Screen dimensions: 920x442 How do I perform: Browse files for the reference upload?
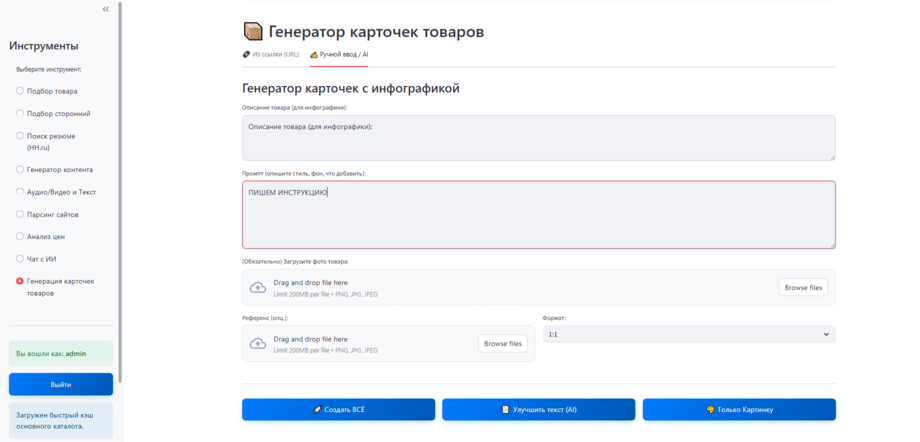503,344
